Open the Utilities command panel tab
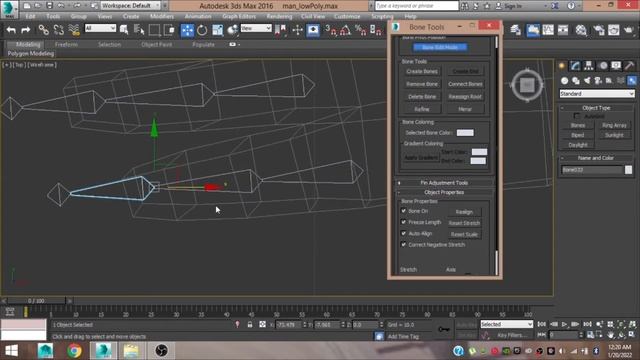640x360 pixels. pos(629,66)
